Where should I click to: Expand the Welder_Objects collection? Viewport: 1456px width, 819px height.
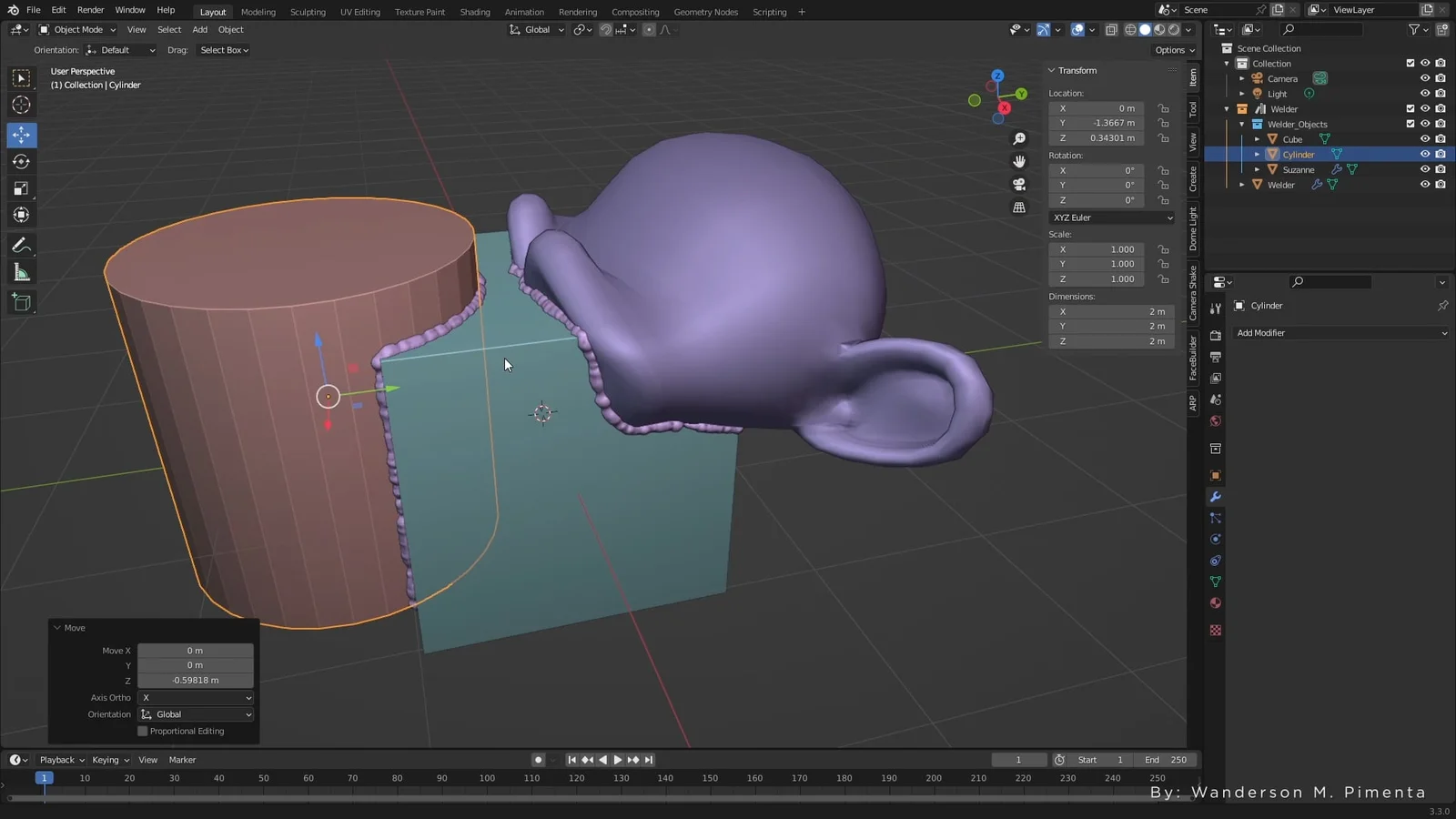pos(1241,124)
